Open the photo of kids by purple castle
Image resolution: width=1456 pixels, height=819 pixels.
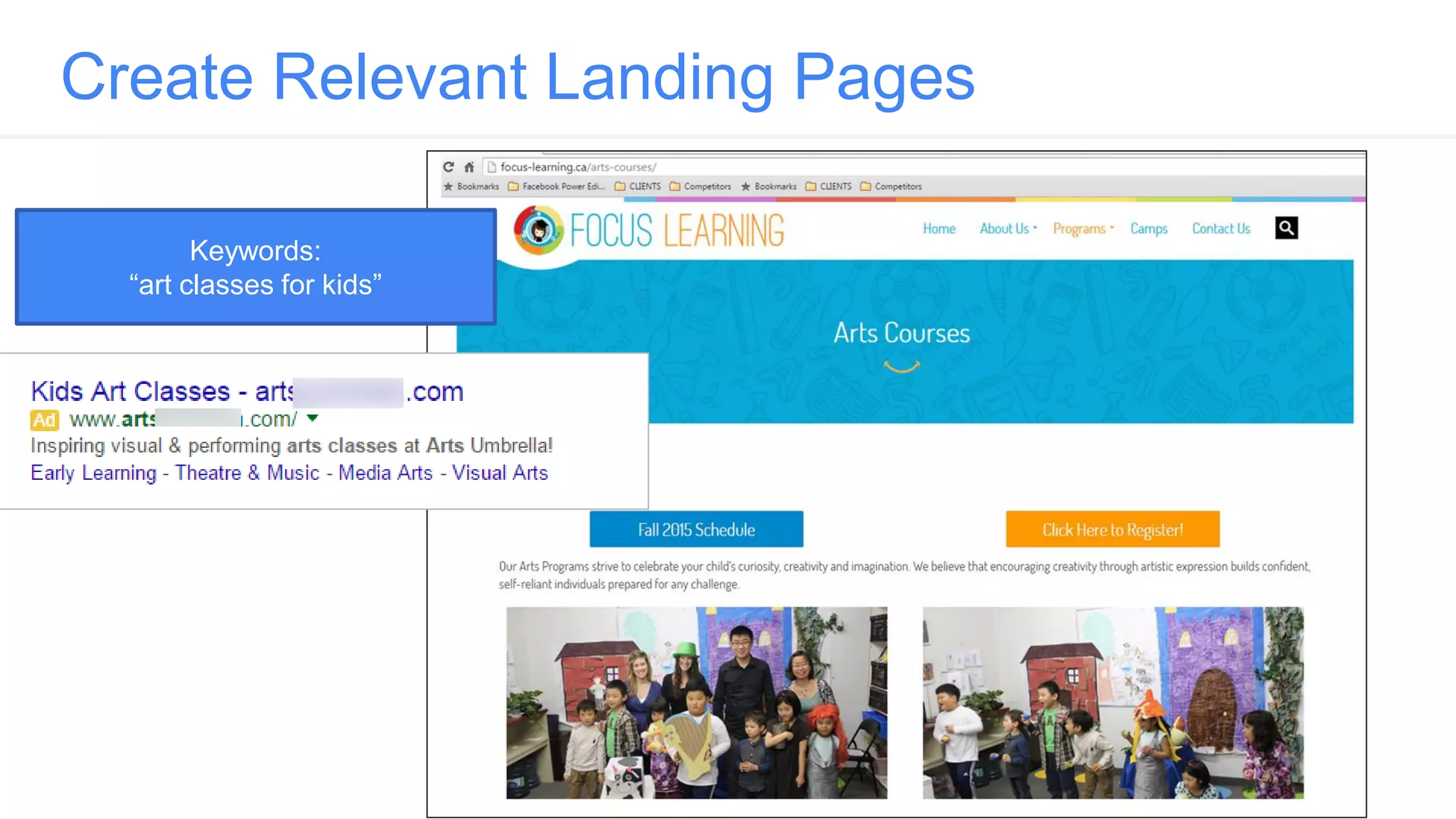tap(1113, 702)
